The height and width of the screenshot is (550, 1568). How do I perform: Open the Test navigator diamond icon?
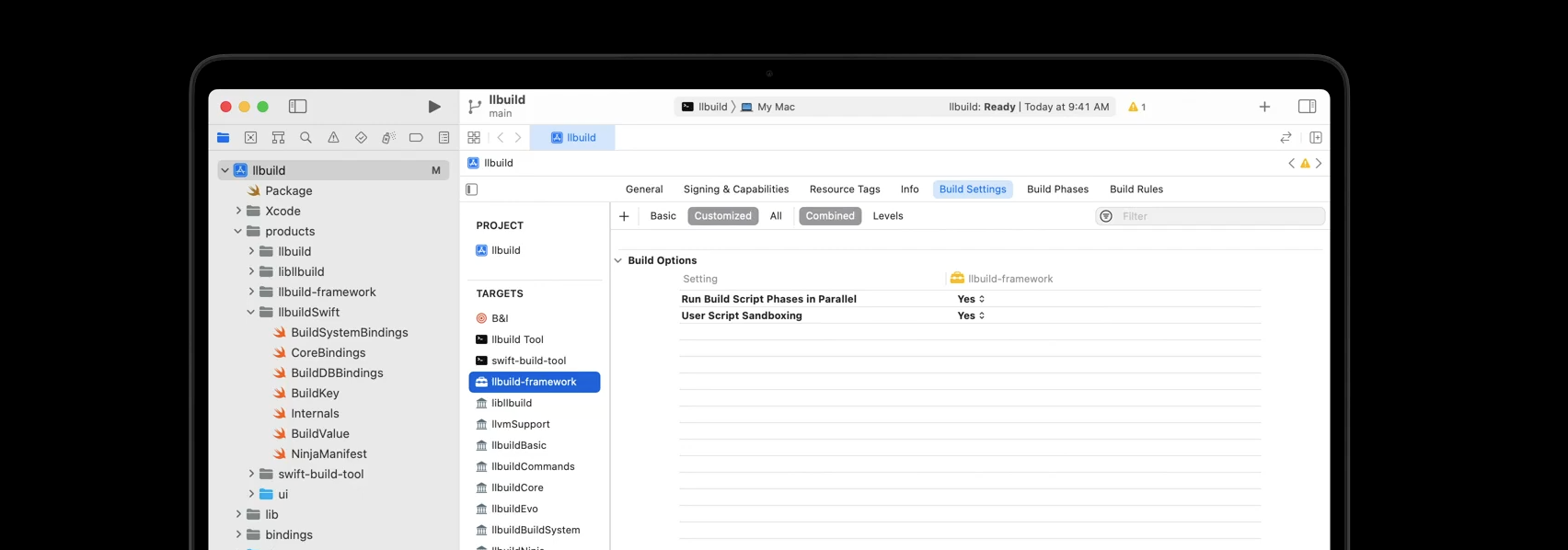pyautogui.click(x=361, y=138)
